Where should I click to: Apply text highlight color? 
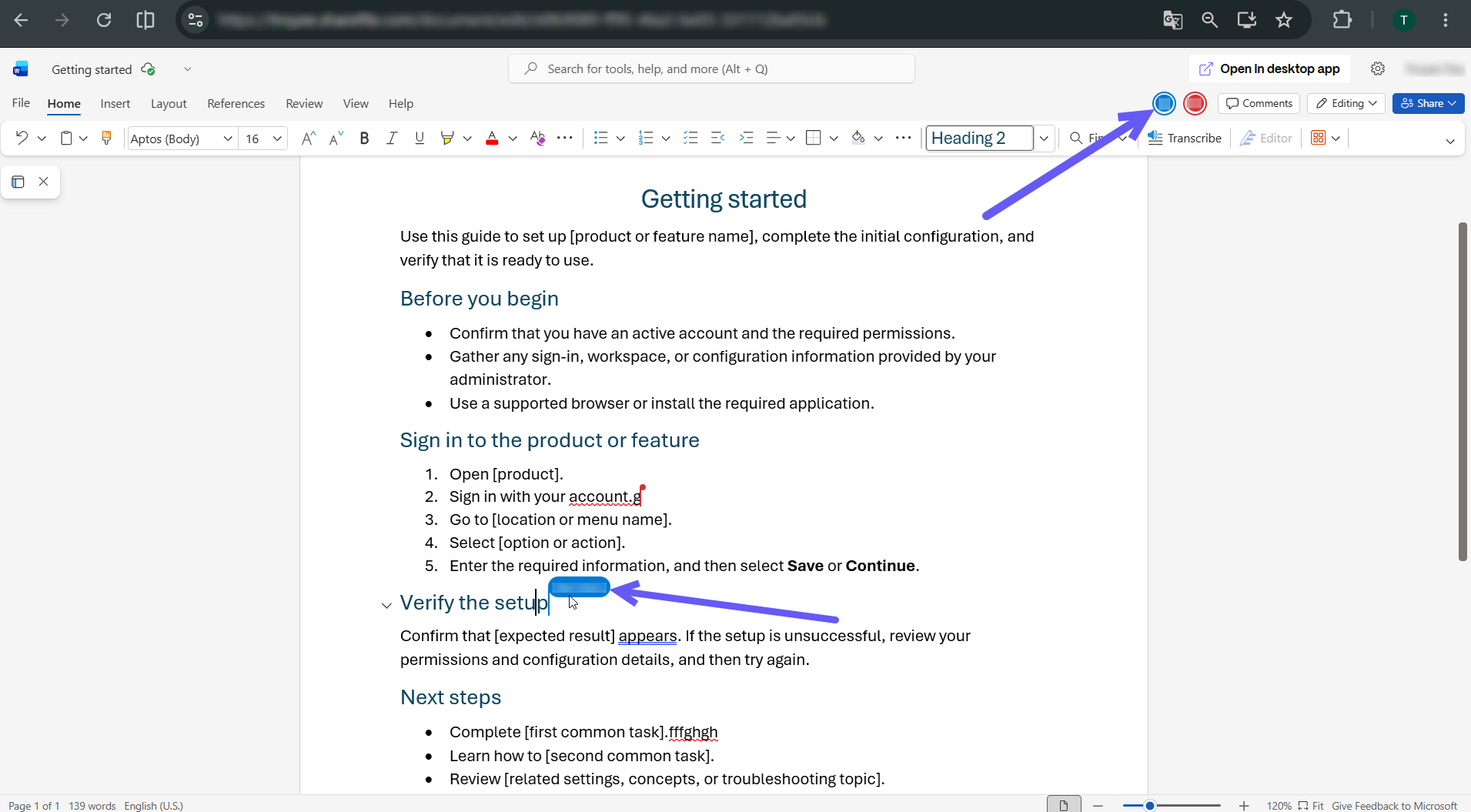click(x=446, y=138)
